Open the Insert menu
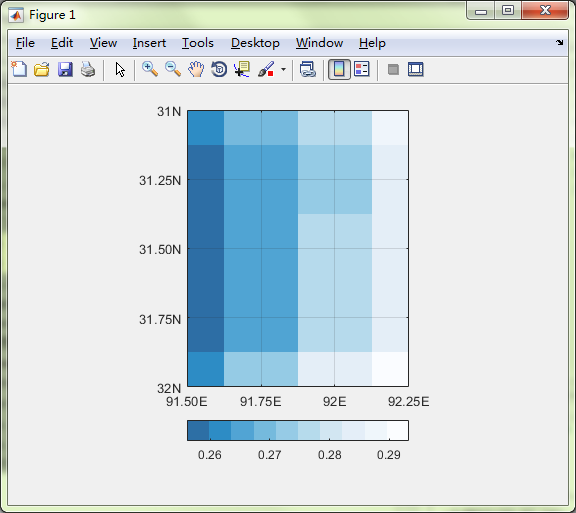Image resolution: width=576 pixels, height=513 pixels. (149, 43)
